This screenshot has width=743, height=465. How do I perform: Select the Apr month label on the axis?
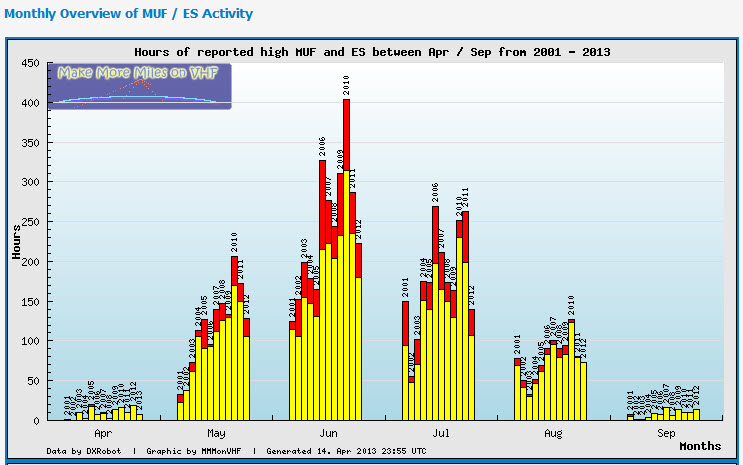[102, 434]
